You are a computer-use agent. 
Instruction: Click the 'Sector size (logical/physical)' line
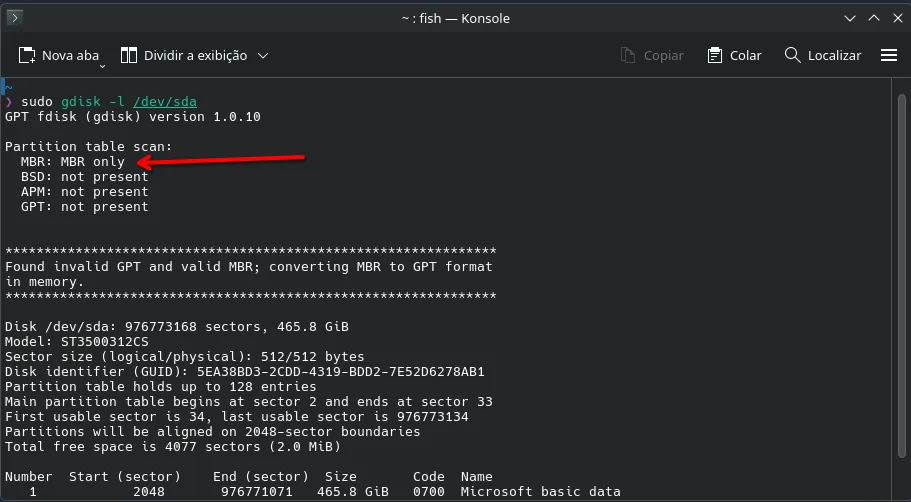point(184,357)
